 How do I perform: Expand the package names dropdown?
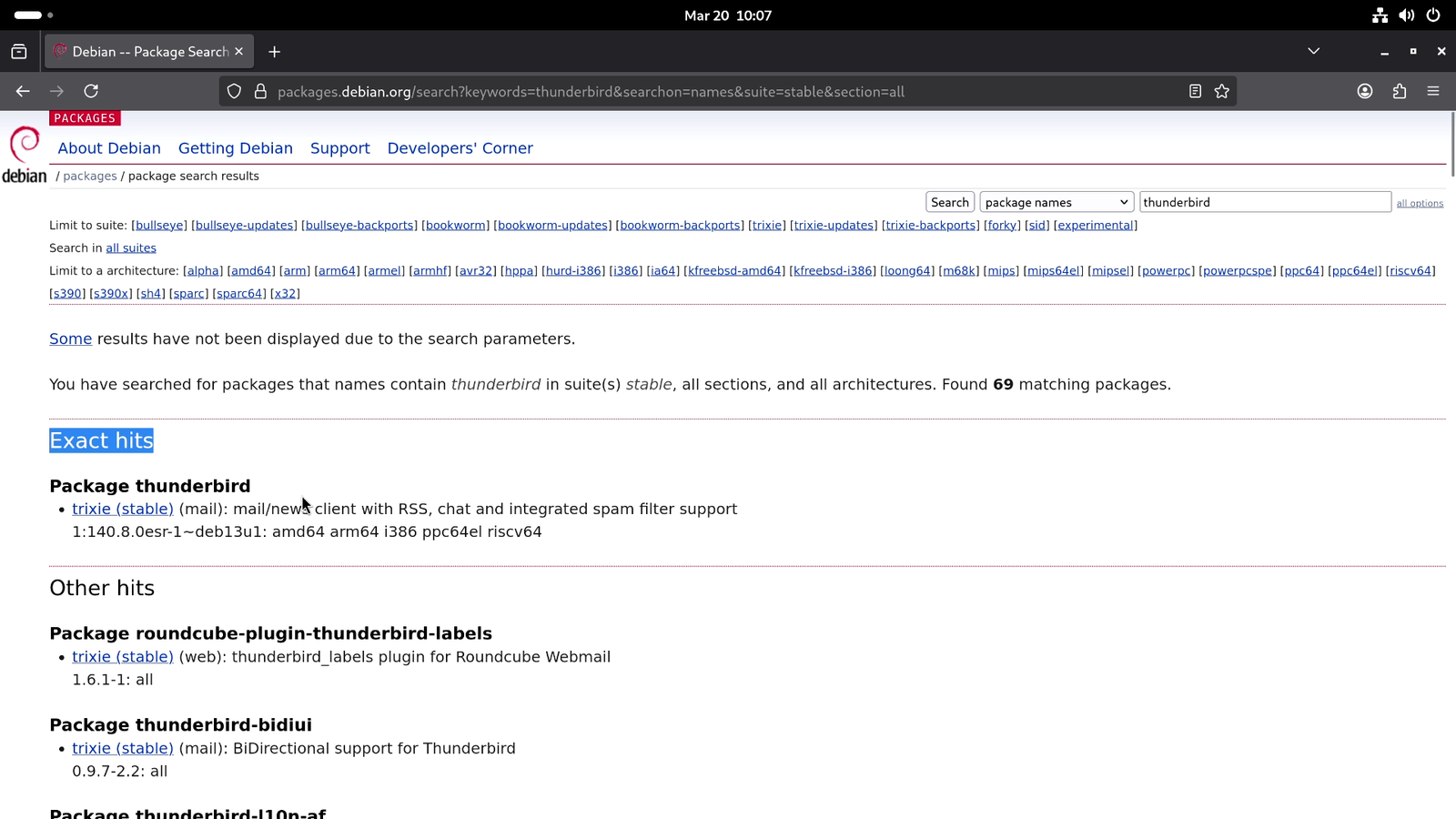pos(1057,202)
